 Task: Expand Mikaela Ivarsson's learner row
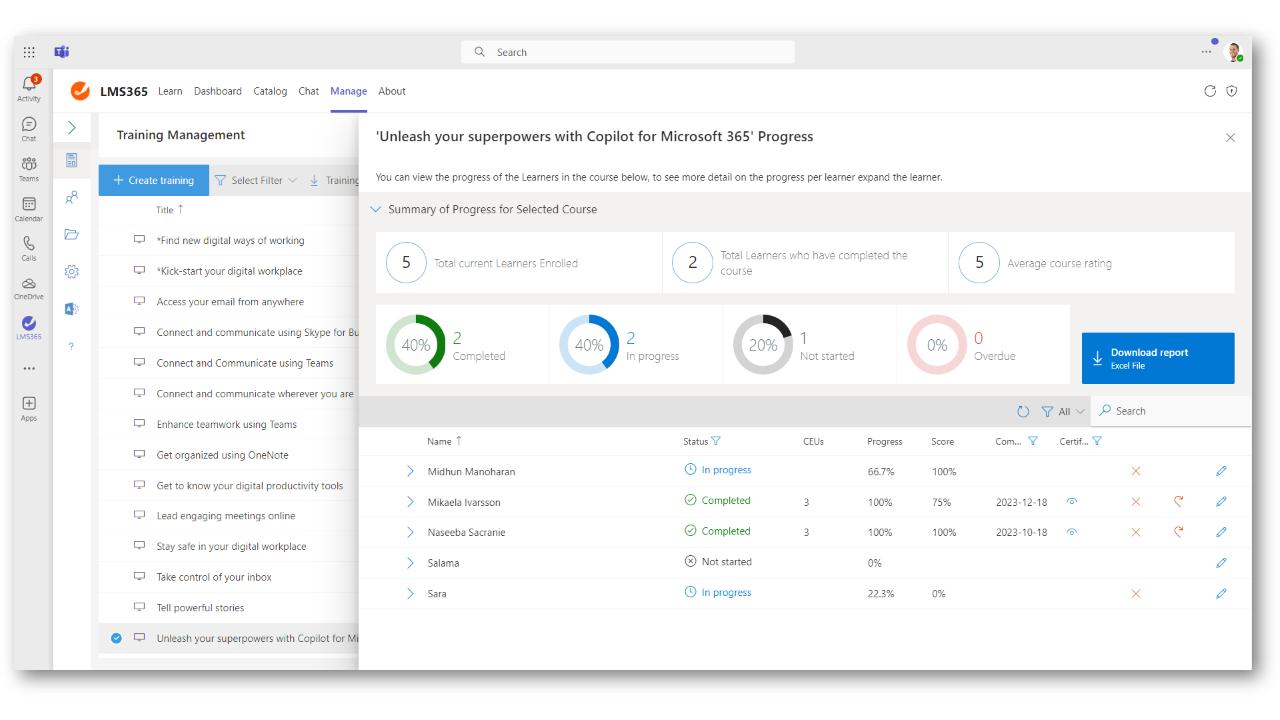click(x=410, y=502)
